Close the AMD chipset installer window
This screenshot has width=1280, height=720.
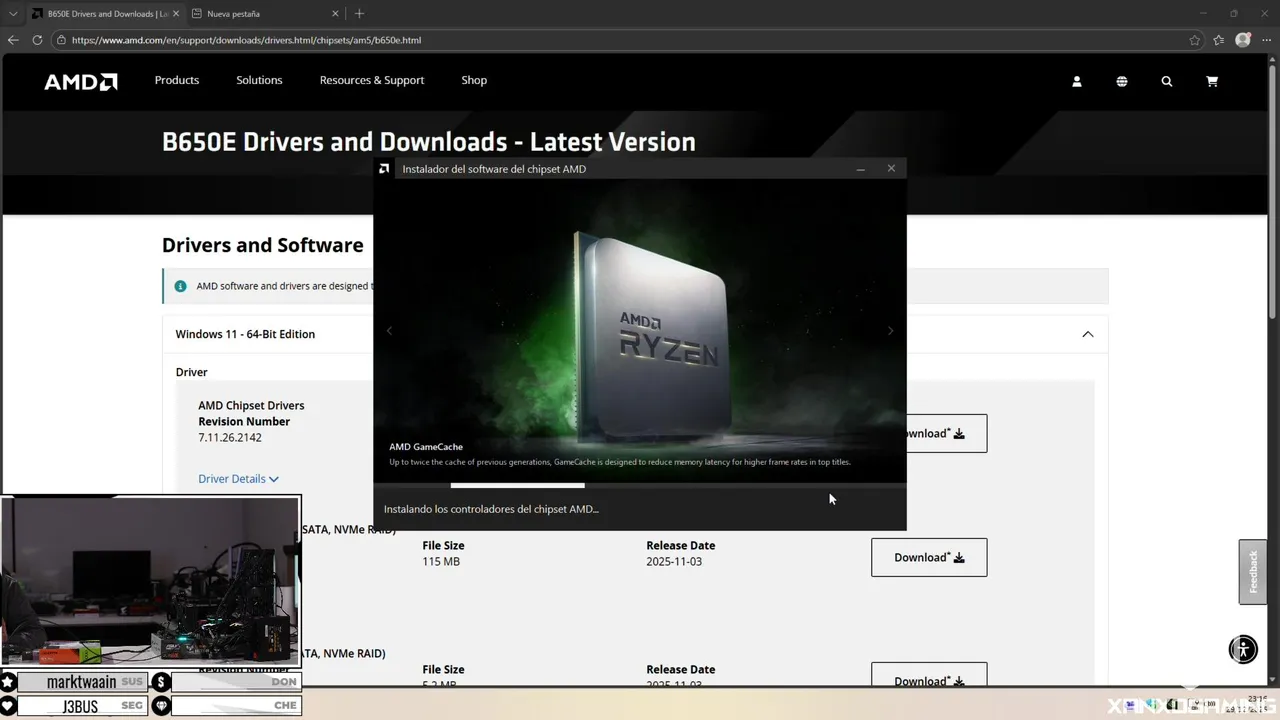pos(891,169)
